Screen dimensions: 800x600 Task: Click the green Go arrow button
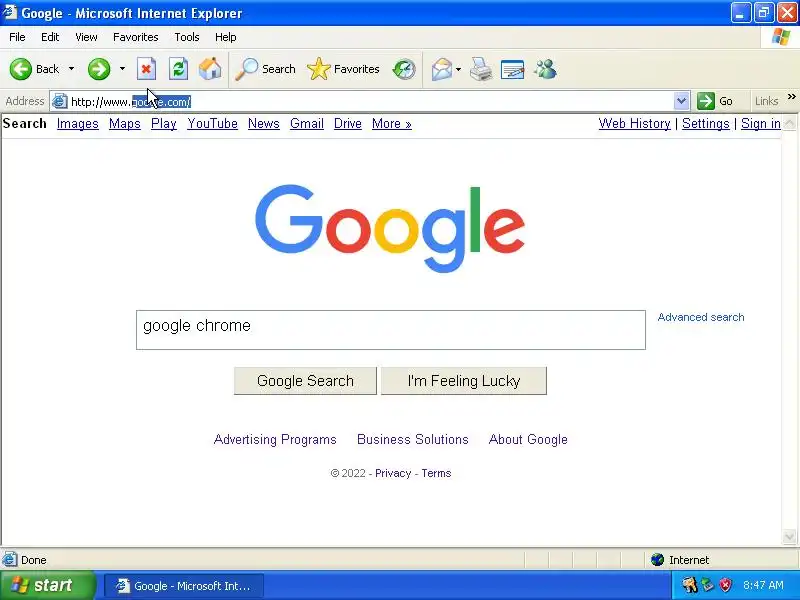tap(706, 101)
